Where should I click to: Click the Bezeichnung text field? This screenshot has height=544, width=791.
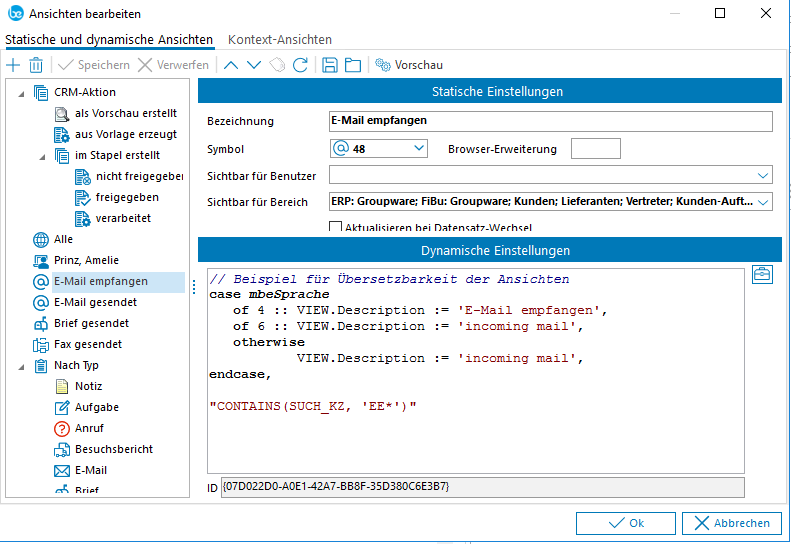550,121
